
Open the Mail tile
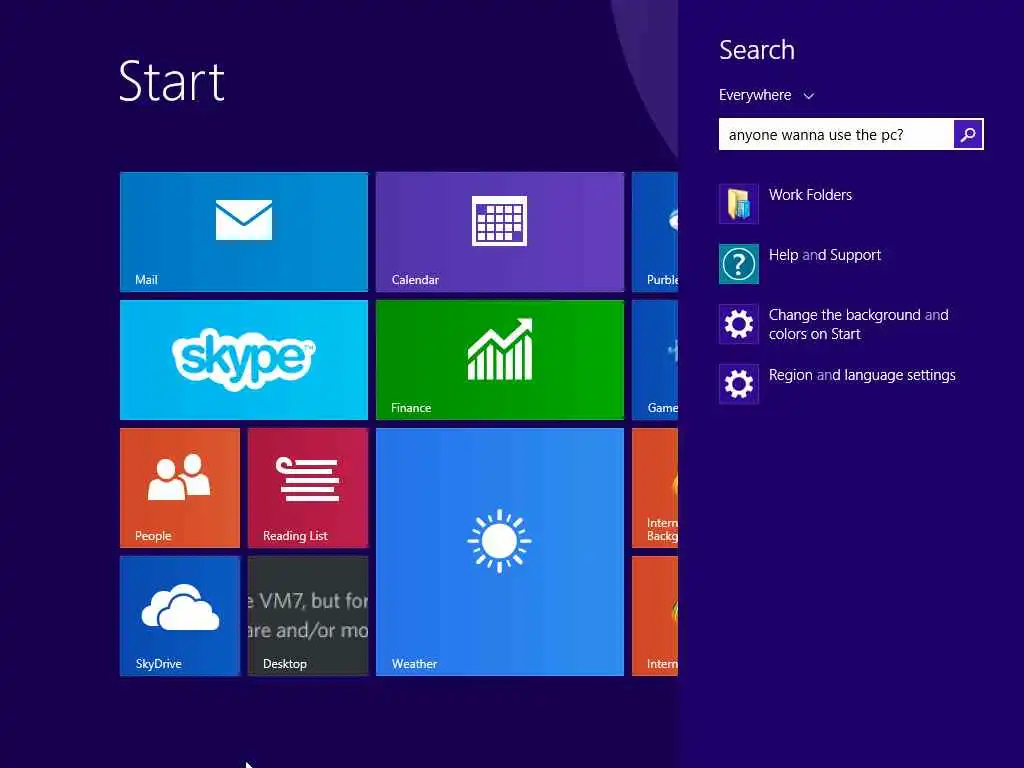coord(244,232)
